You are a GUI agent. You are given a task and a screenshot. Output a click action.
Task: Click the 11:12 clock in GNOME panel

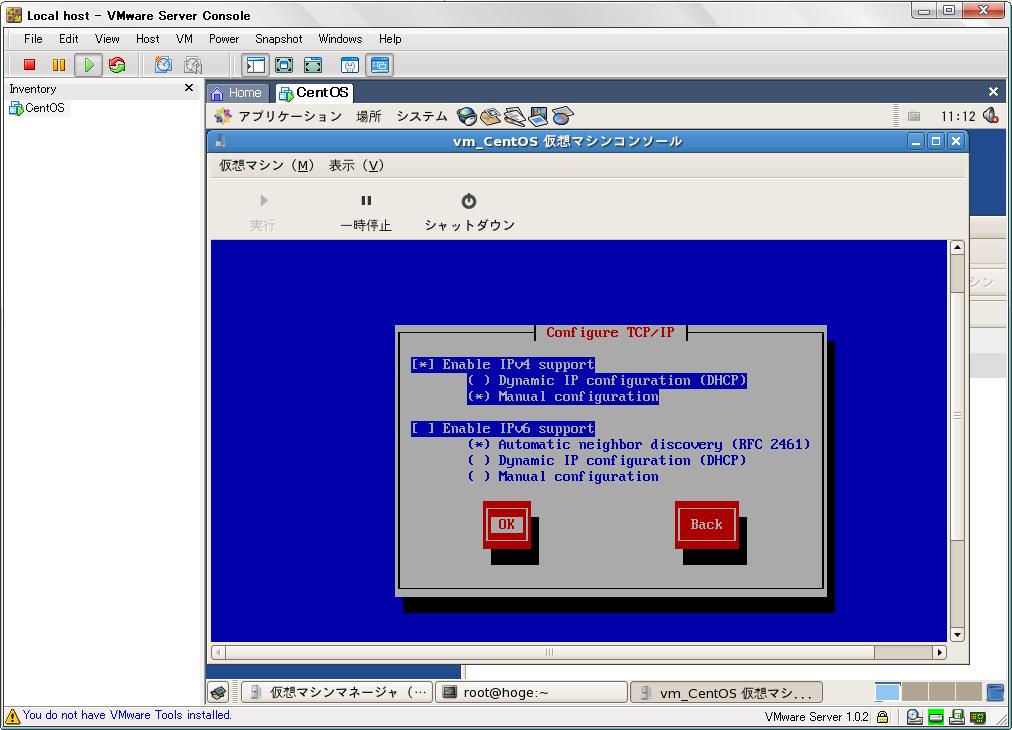point(958,116)
